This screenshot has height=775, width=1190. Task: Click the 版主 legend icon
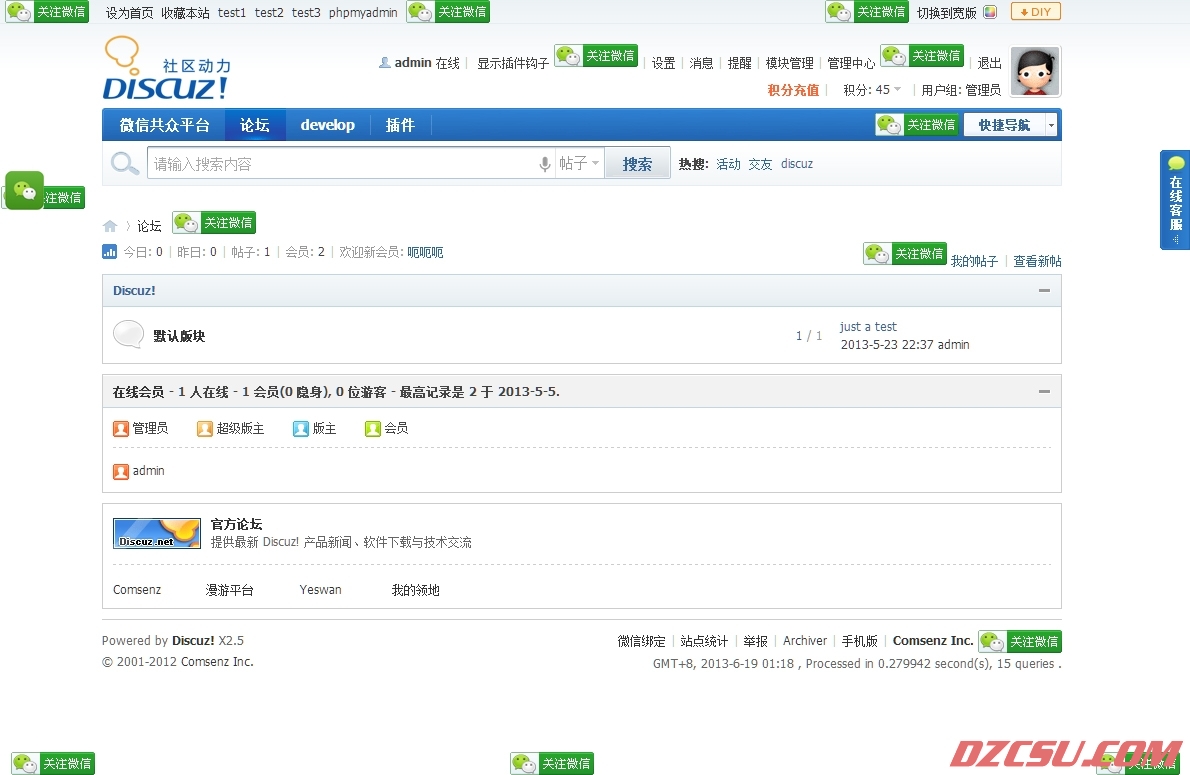pyautogui.click(x=301, y=429)
